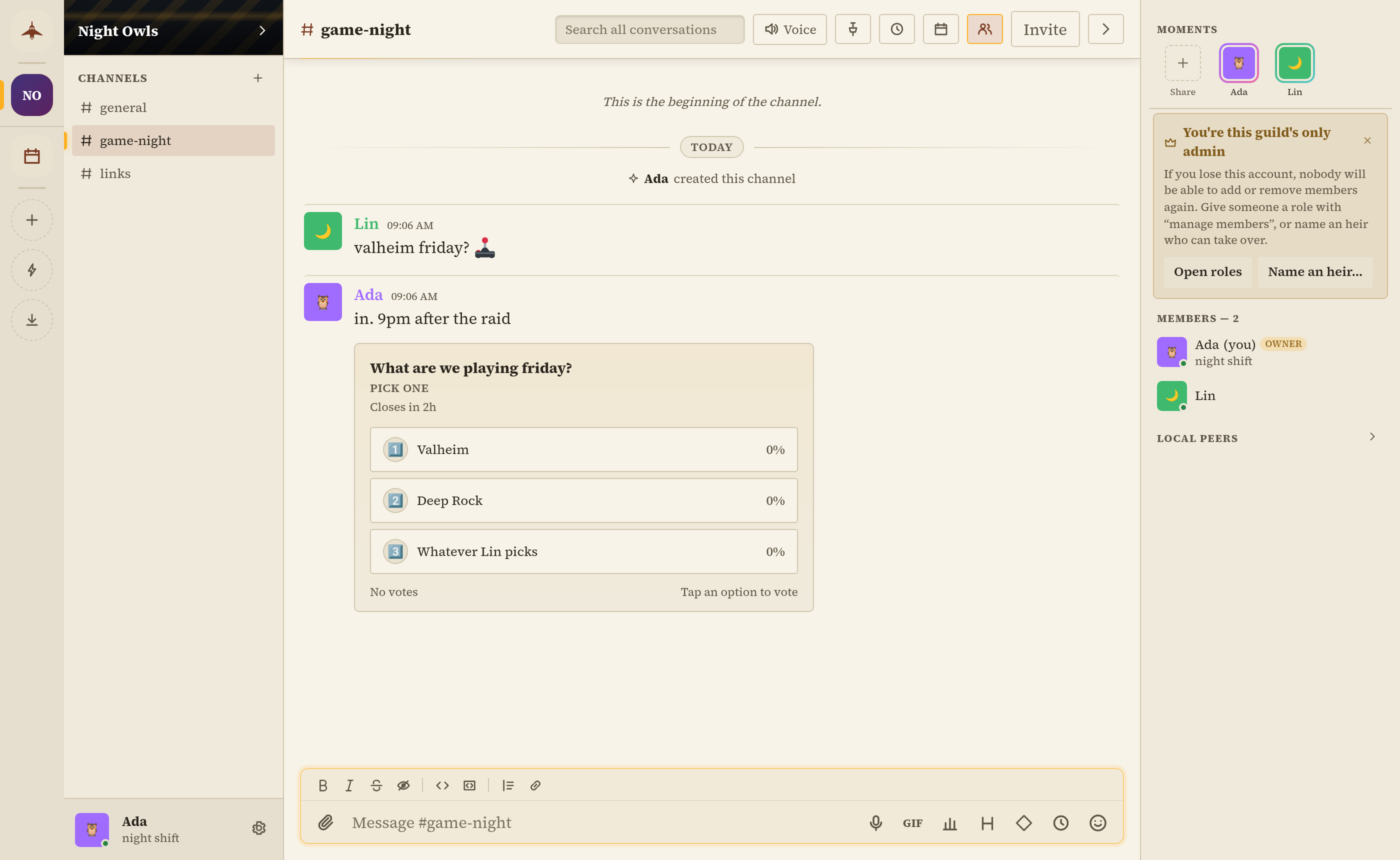Viewport: 1400px width, 860px height.
Task: Open the history clock icon in header
Action: point(896,29)
